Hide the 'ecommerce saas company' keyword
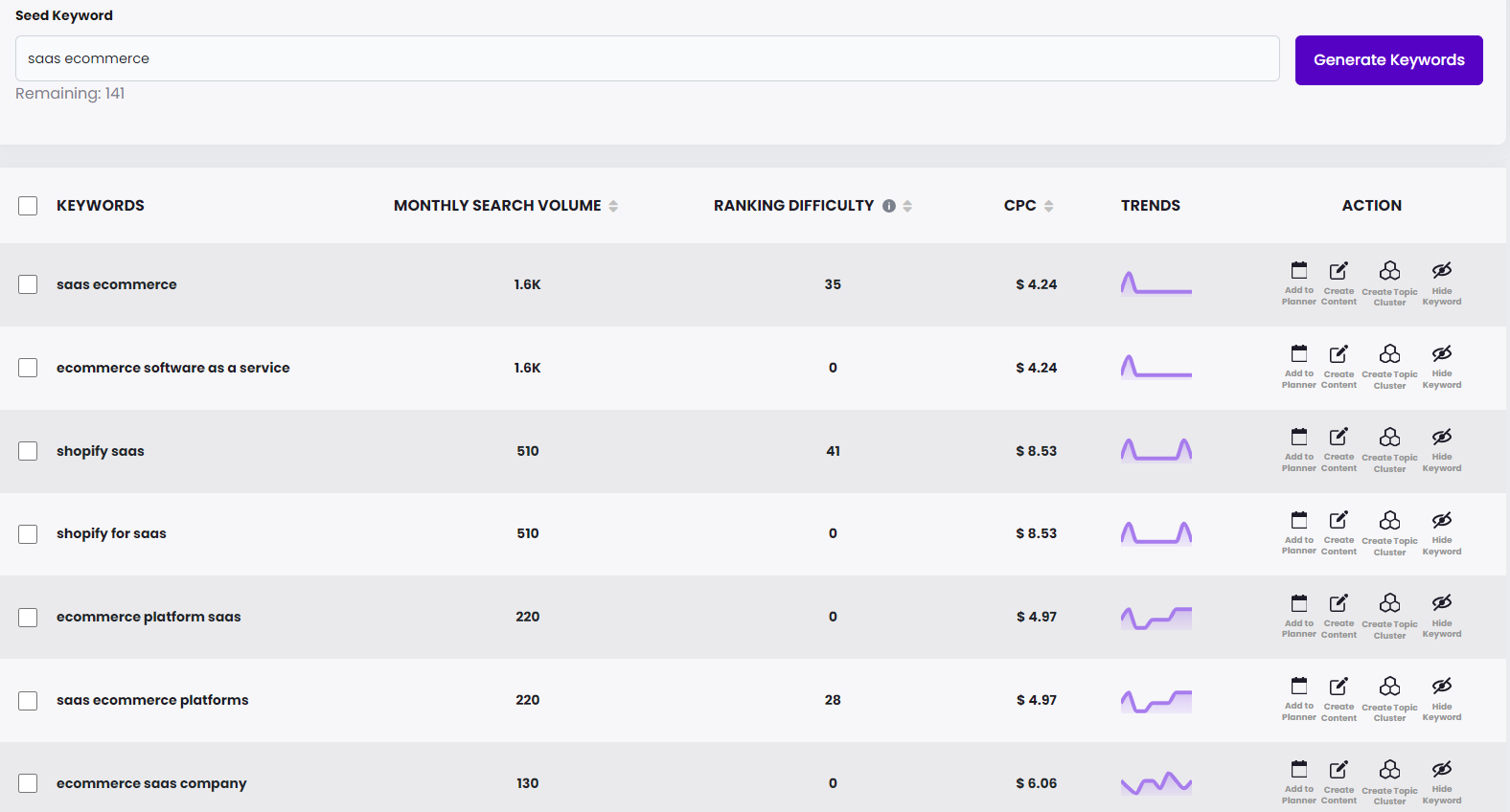Viewport: 1510px width, 812px height. (x=1442, y=782)
